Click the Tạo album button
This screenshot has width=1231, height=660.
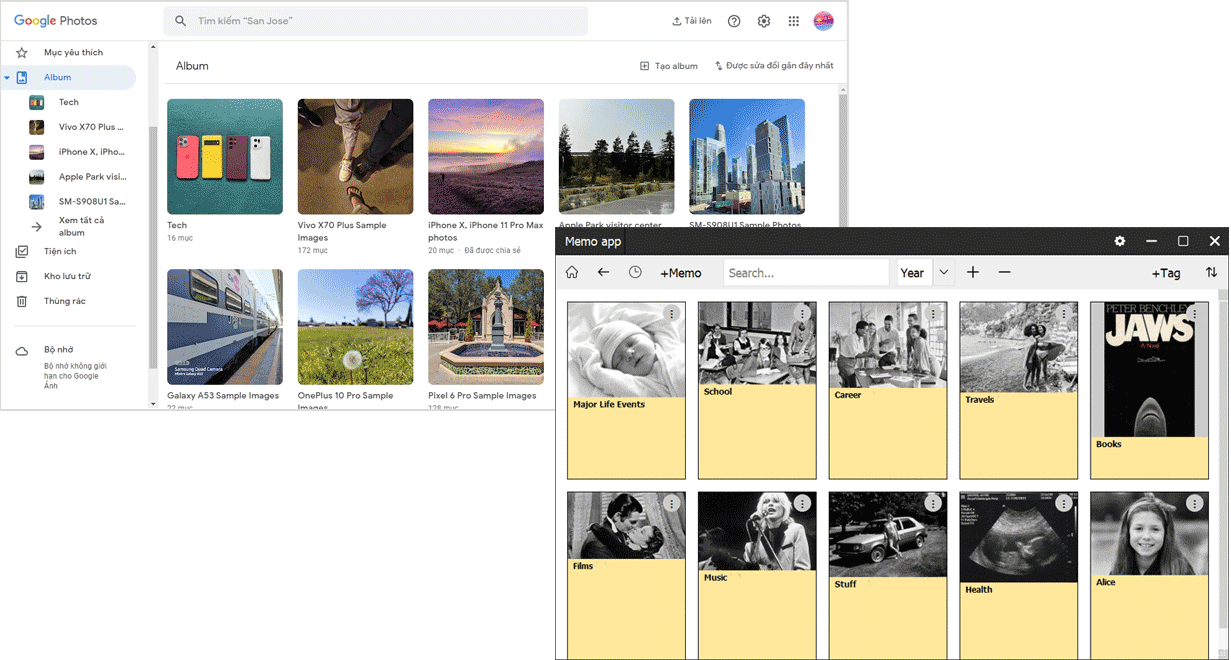669,66
